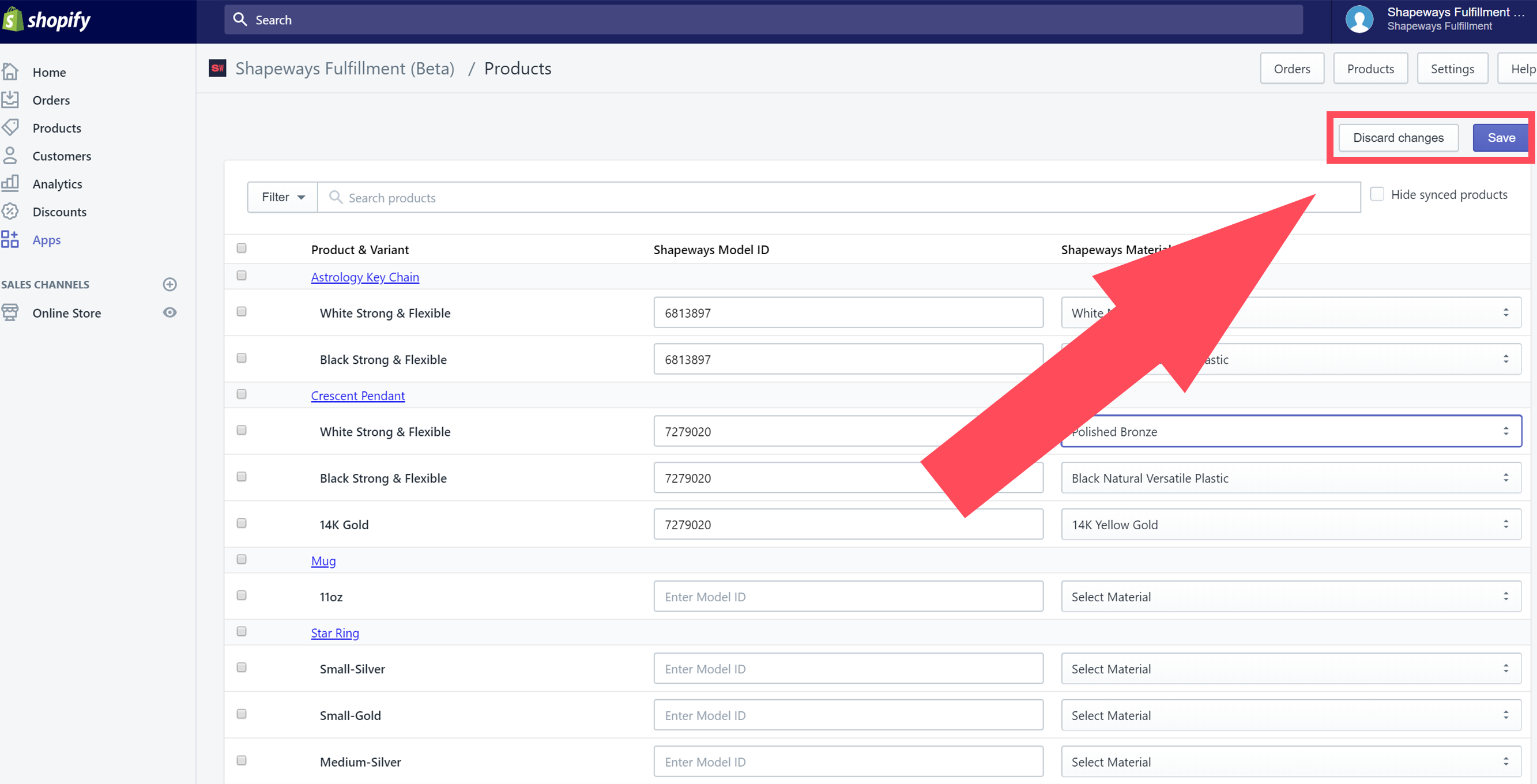Click the Customers person icon
The image size is (1537, 784).
point(10,155)
